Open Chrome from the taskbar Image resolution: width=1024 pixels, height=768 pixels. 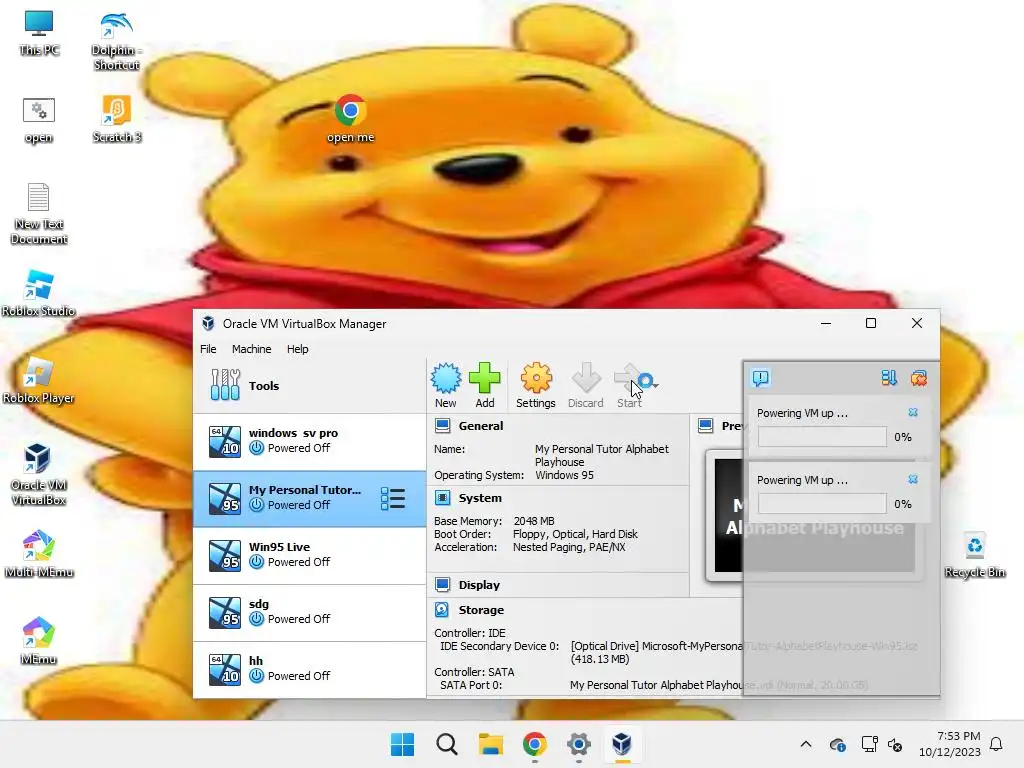coord(534,744)
